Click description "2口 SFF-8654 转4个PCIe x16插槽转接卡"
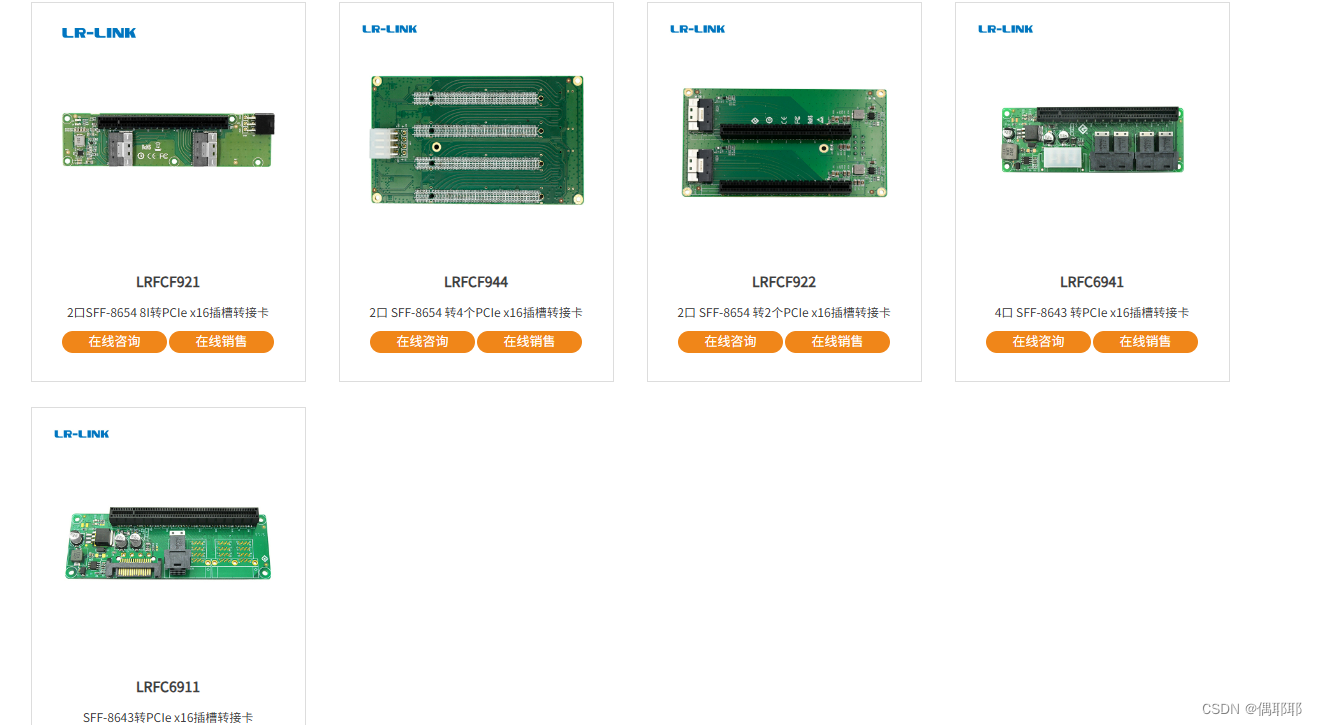The height and width of the screenshot is (725, 1317). coord(476,313)
